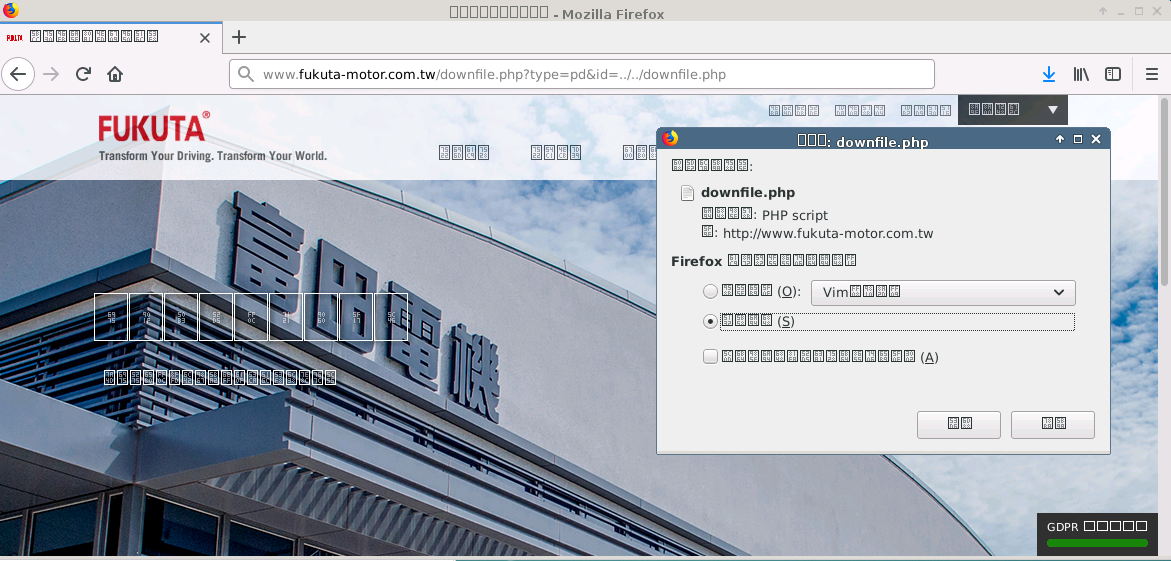The image size is (1171, 561).
Task: Maximize the downfile.php dialog window
Action: tap(1078, 139)
